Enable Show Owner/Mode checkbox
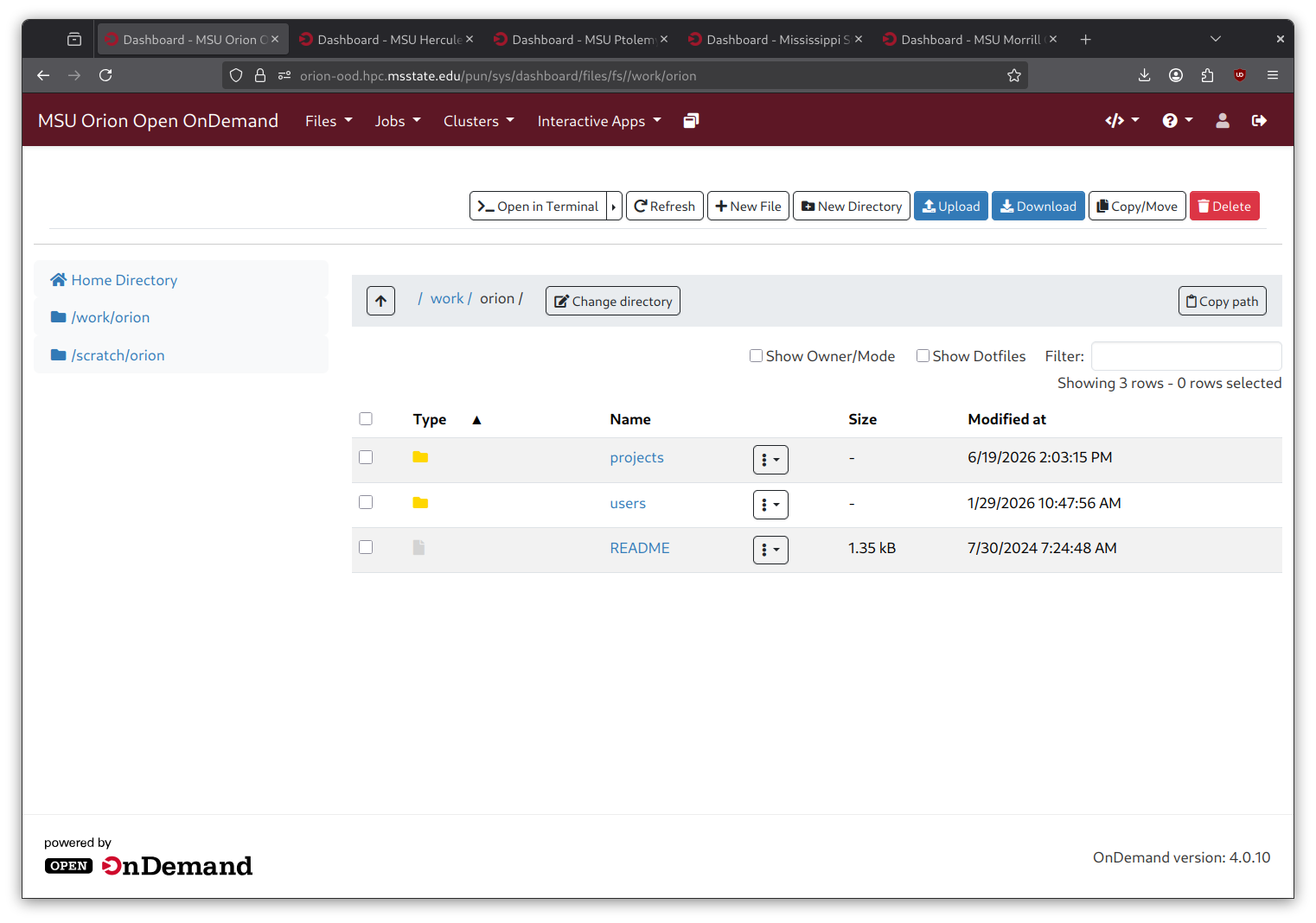The image size is (1316, 923). point(756,356)
